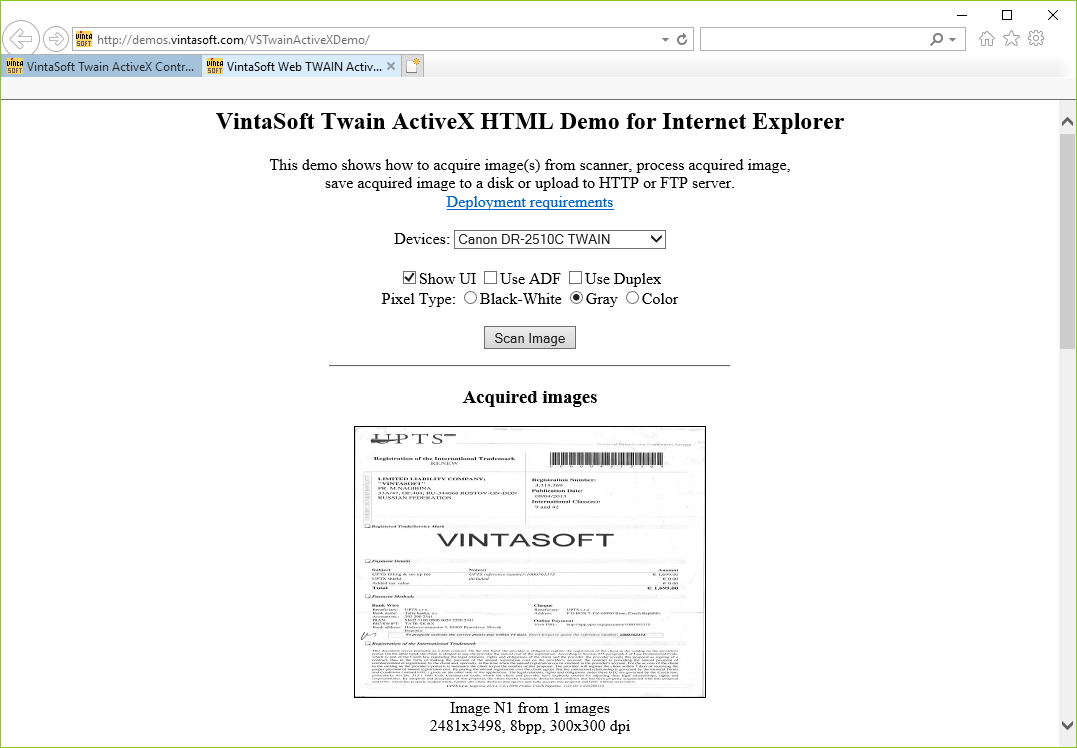The height and width of the screenshot is (748, 1077).
Task: Open Favorites star icon
Action: [x=1011, y=39]
